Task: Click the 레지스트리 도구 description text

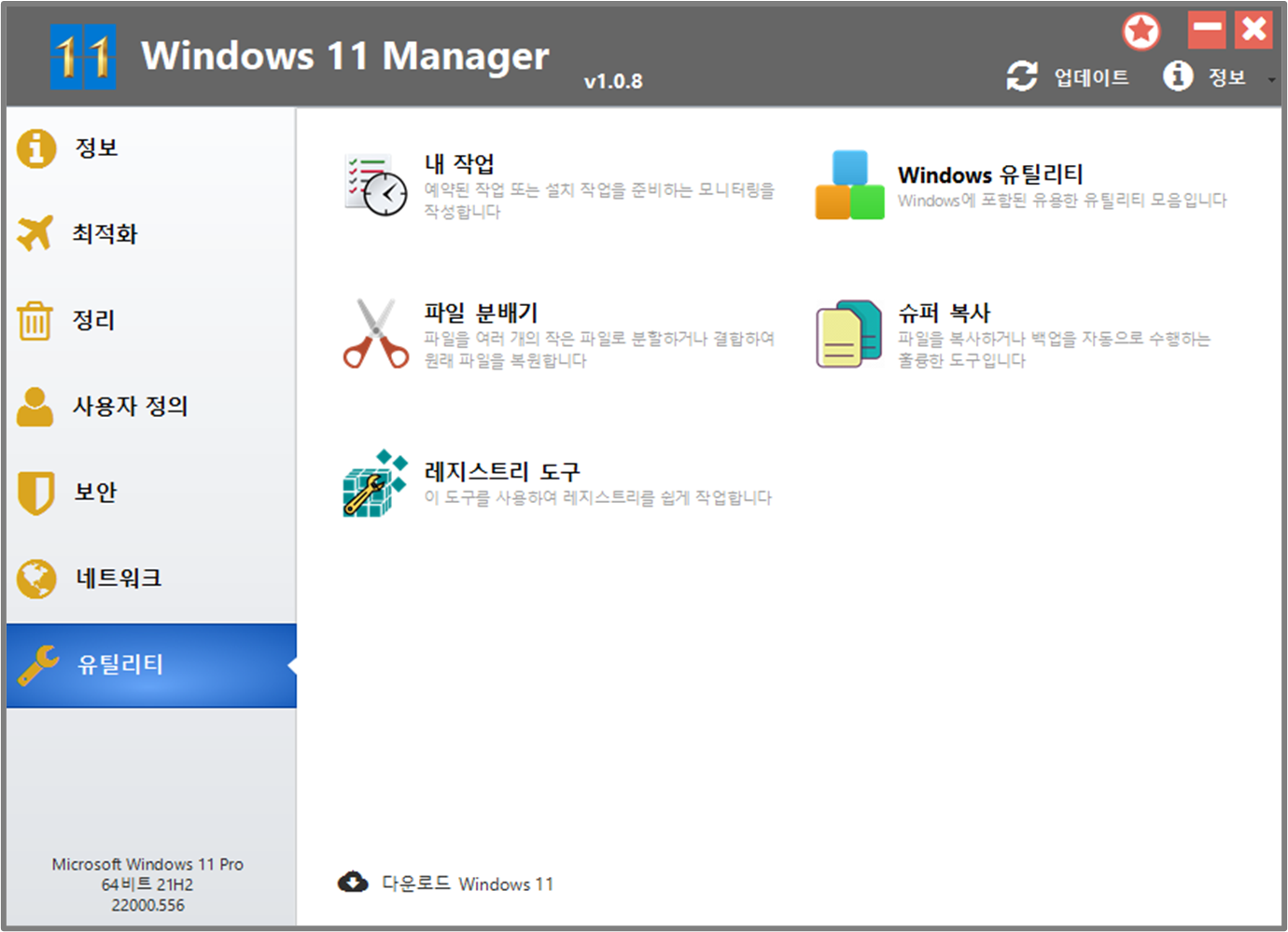Action: click(x=598, y=497)
